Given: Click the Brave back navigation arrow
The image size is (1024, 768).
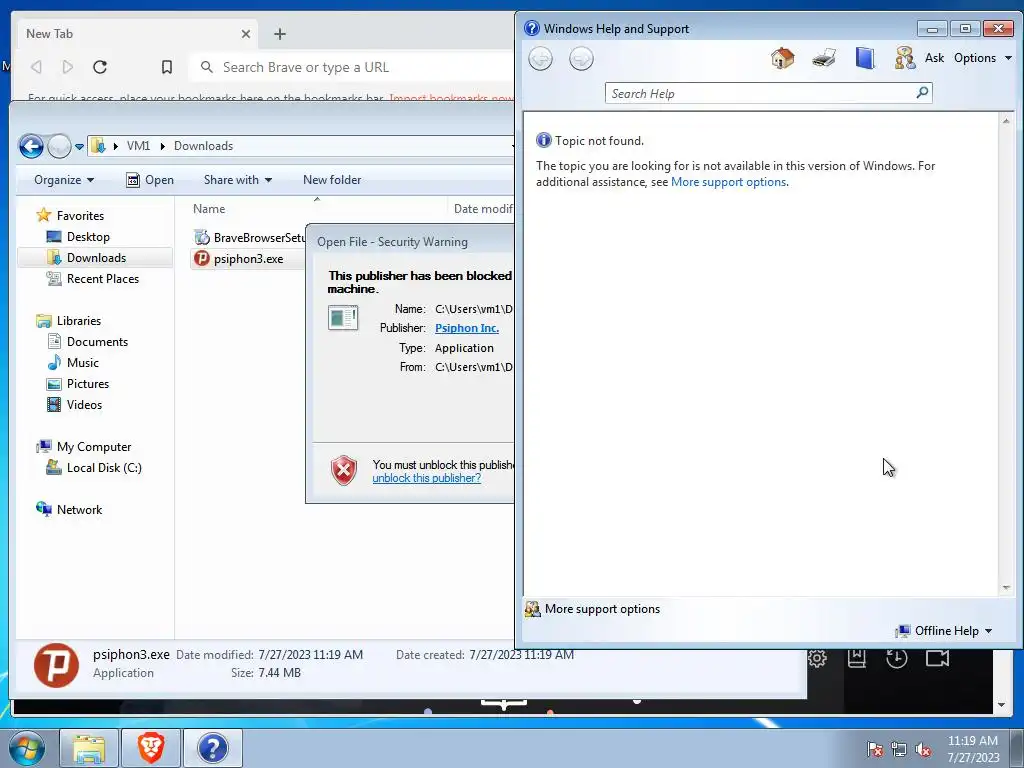Looking at the screenshot, I should 37,67.
